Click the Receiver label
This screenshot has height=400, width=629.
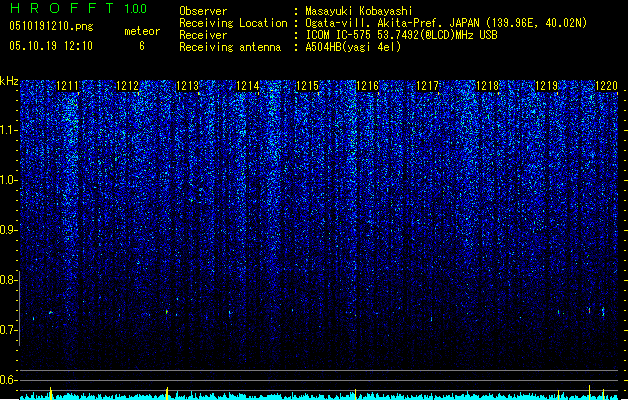coord(203,35)
